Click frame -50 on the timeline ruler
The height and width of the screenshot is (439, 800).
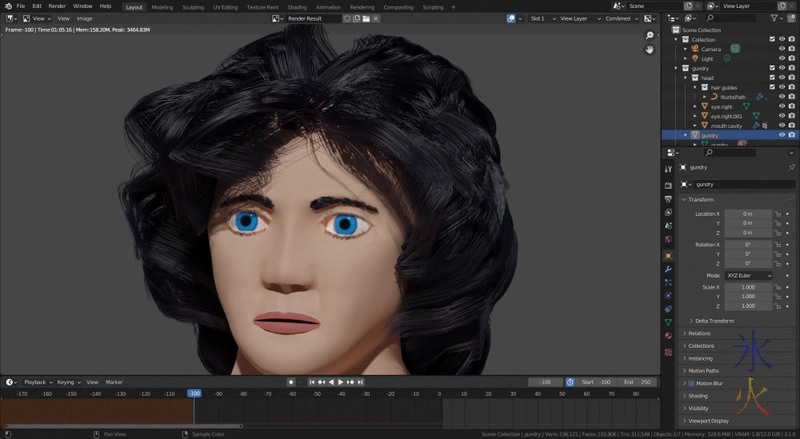[317, 394]
